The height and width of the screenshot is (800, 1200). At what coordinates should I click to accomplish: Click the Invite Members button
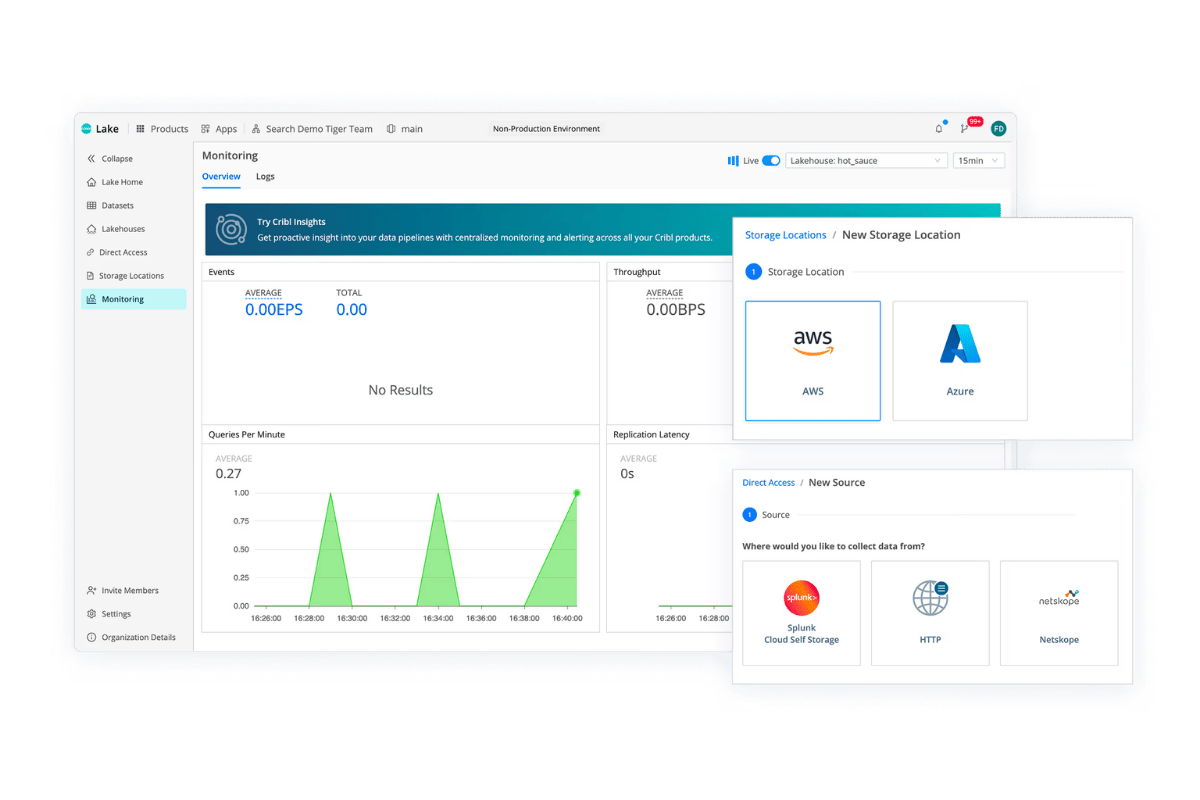point(122,591)
